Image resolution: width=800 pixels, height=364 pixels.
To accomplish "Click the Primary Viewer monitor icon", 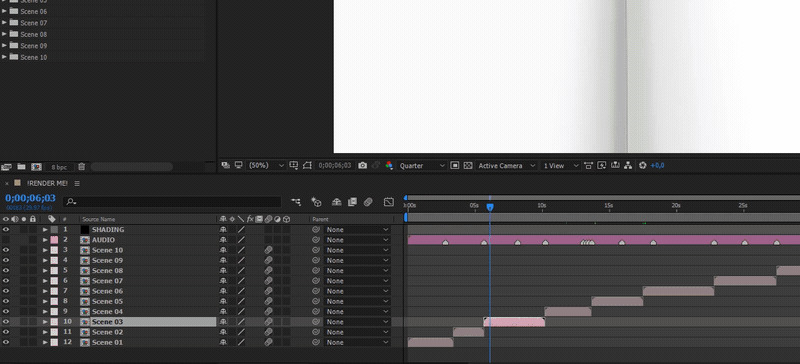I will click(238, 165).
